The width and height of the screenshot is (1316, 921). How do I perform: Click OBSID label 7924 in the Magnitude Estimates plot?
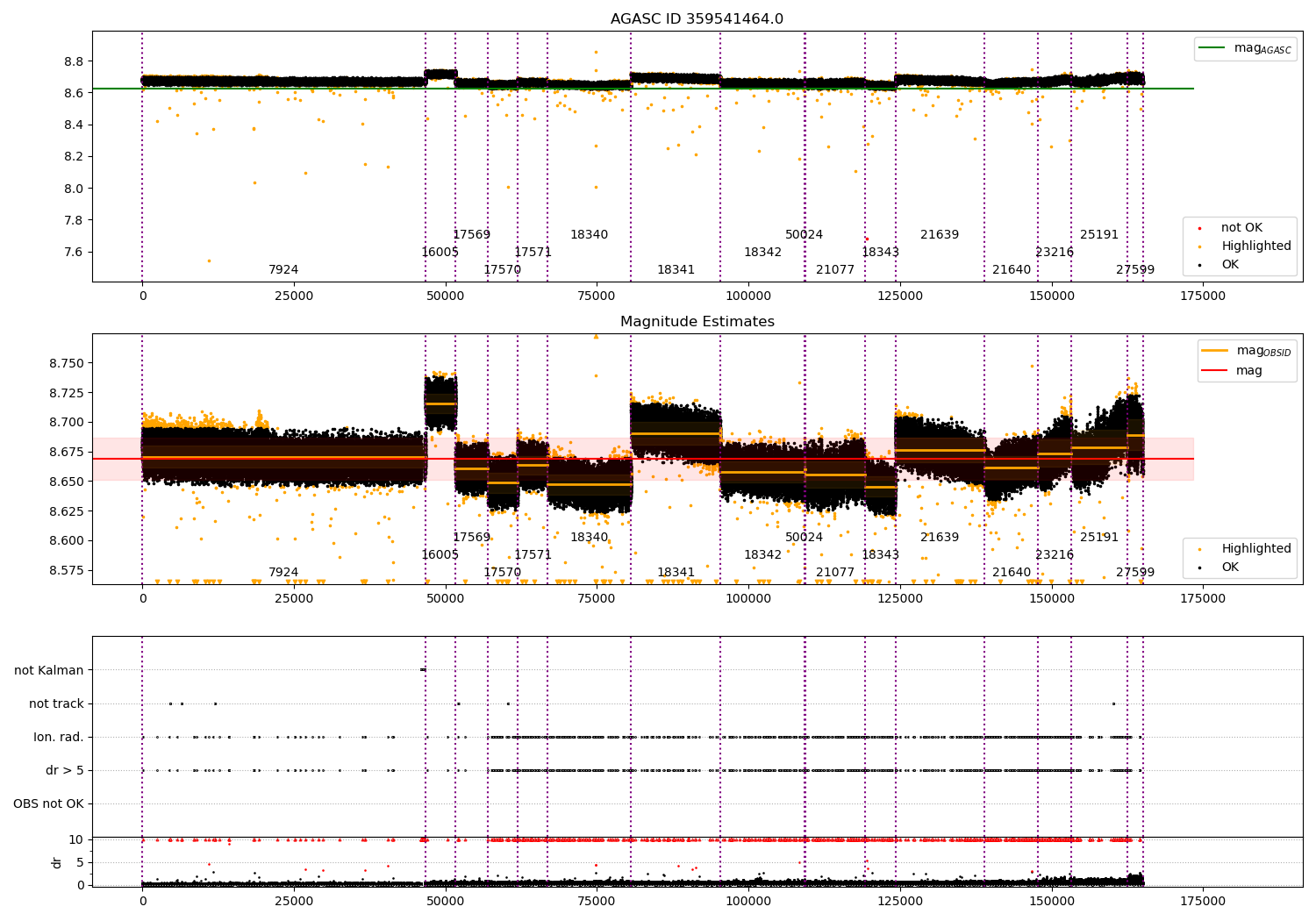click(x=283, y=573)
